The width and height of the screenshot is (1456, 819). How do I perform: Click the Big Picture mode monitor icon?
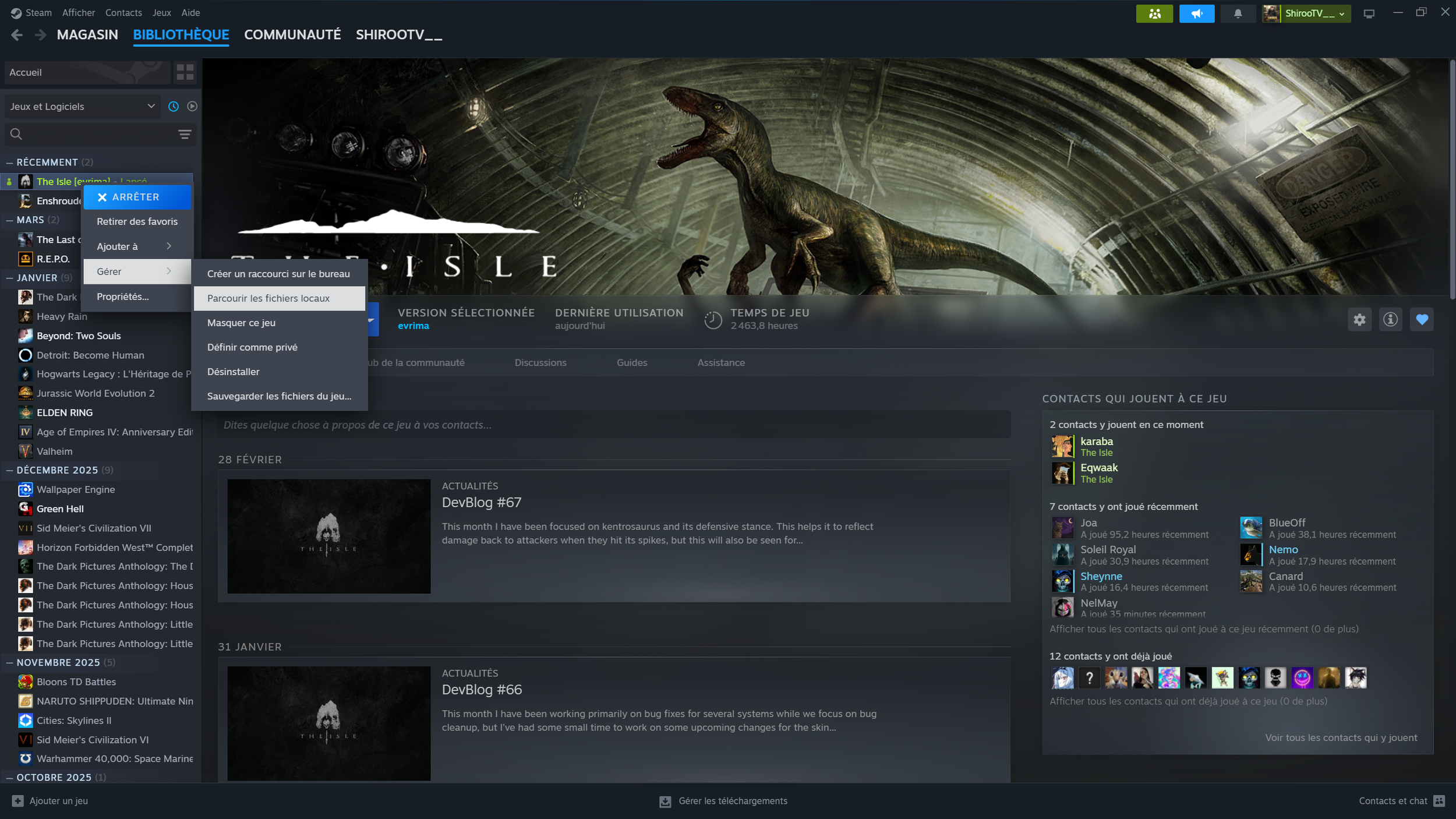(x=1369, y=13)
